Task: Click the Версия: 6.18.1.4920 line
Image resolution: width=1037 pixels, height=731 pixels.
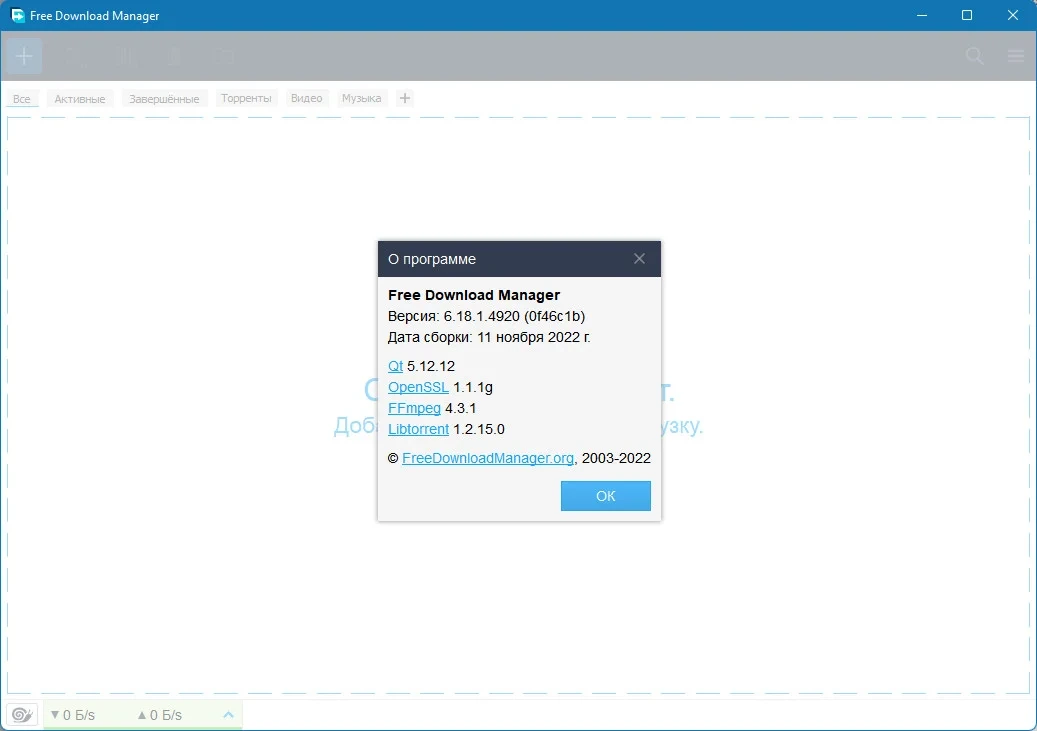Action: tap(486, 316)
